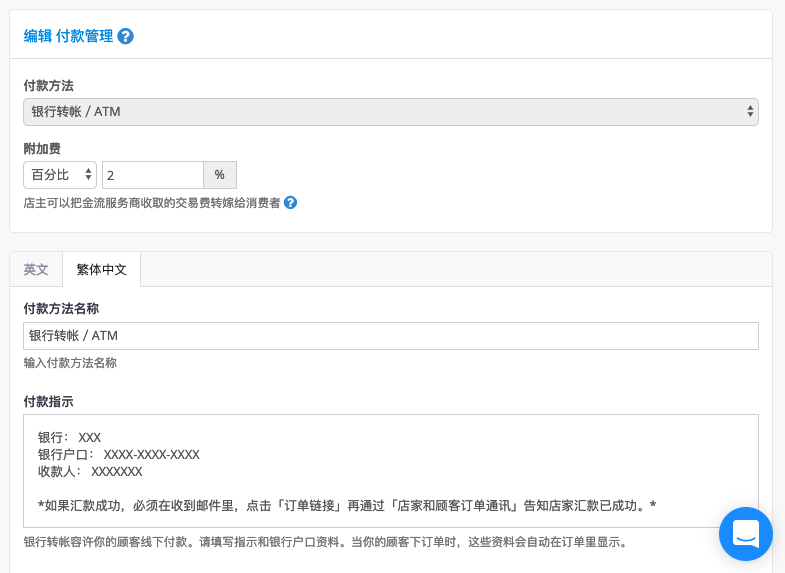This screenshot has width=785, height=573.
Task: Click the 付款方法名称 label
Action: (x=61, y=308)
